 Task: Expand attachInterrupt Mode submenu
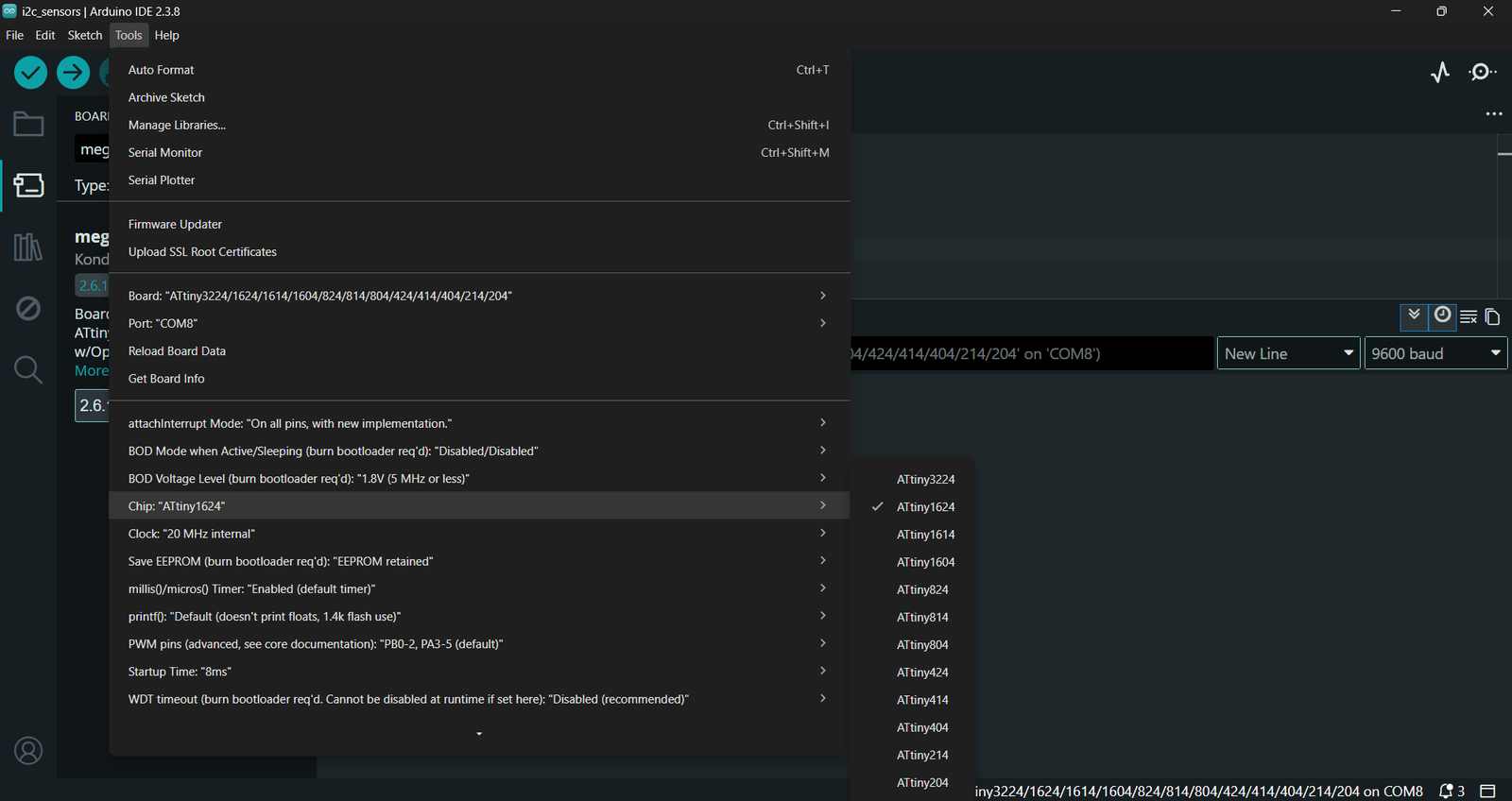pos(479,423)
